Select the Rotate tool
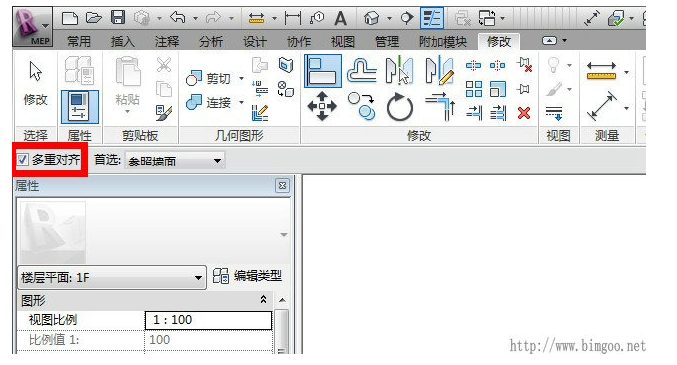 (x=400, y=107)
